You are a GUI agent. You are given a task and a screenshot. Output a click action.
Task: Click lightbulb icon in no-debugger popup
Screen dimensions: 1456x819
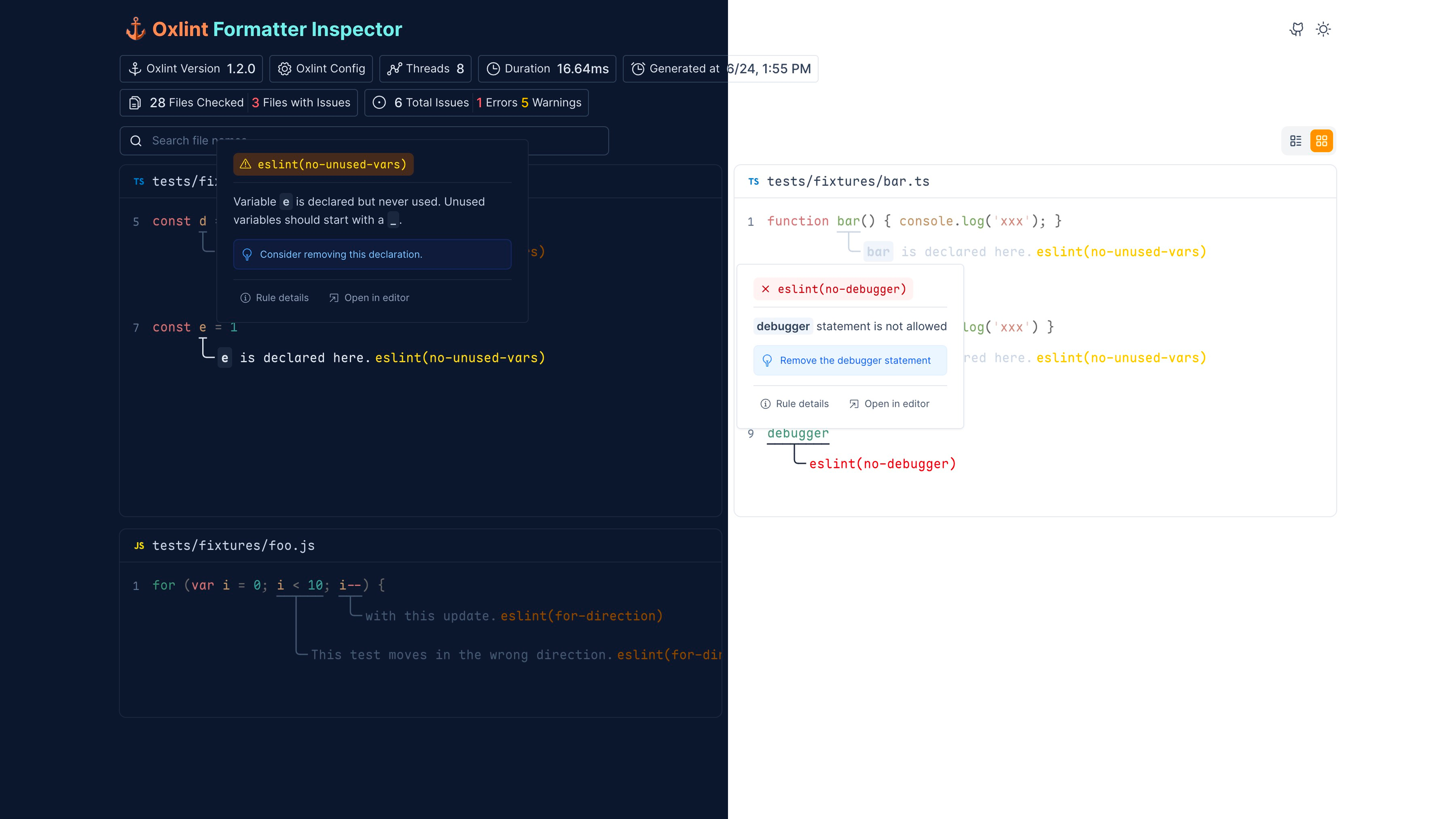767,361
